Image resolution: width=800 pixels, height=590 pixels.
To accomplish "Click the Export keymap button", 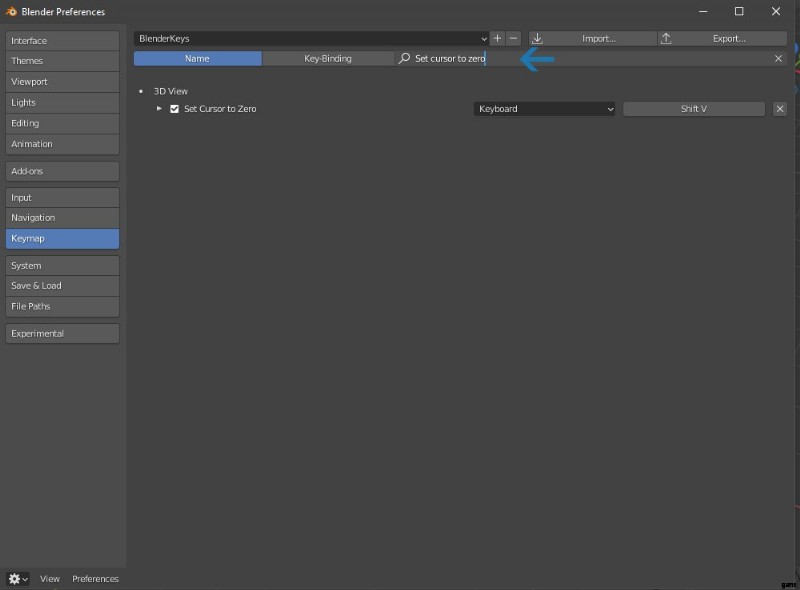I will 722,38.
